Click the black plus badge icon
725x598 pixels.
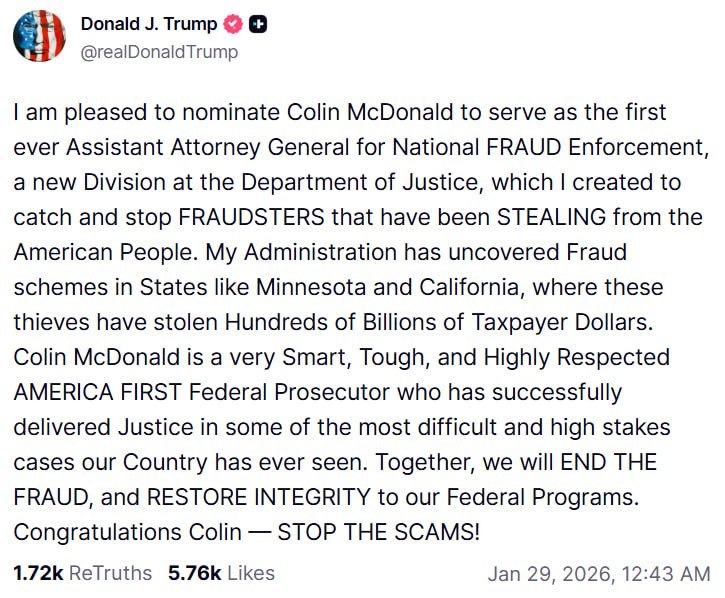[258, 25]
